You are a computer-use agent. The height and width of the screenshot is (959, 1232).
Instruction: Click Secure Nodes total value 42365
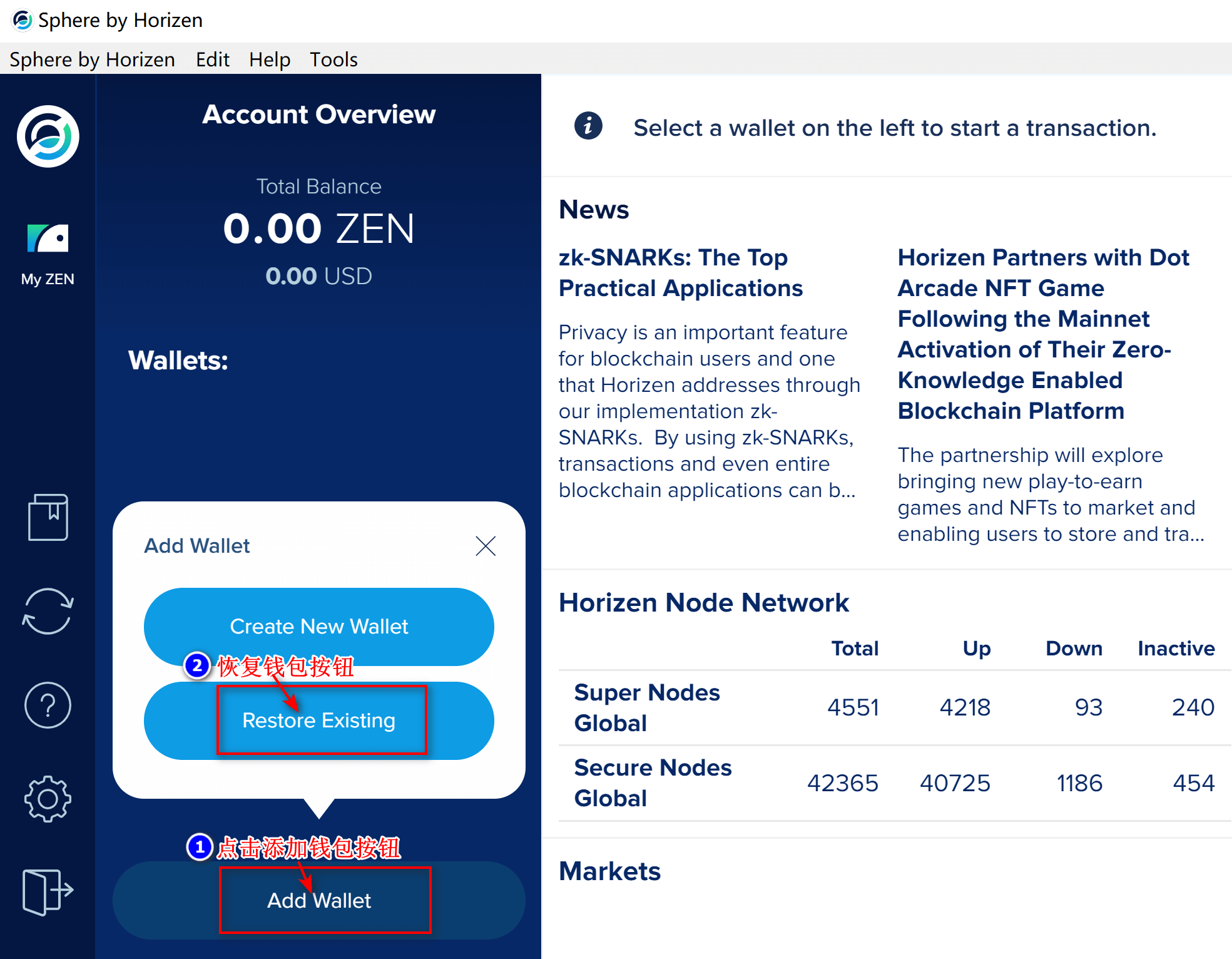point(843,783)
